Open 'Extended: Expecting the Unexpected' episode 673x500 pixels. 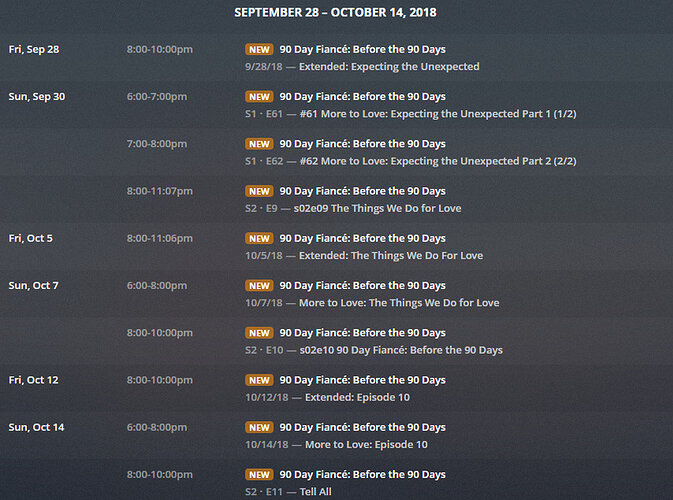[x=389, y=67]
